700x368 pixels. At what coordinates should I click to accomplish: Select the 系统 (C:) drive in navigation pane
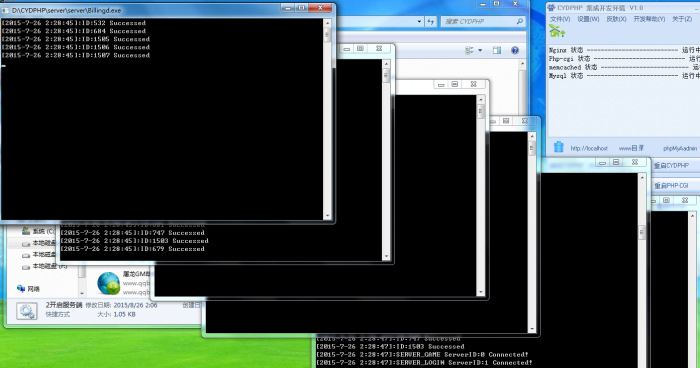pos(38,231)
